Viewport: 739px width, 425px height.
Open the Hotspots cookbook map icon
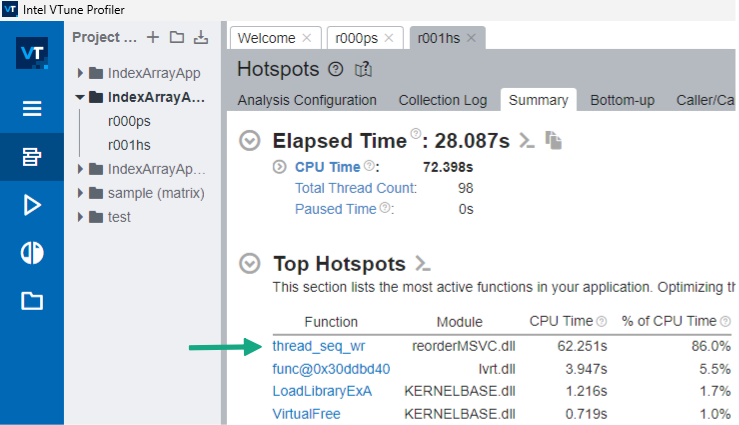click(363, 70)
